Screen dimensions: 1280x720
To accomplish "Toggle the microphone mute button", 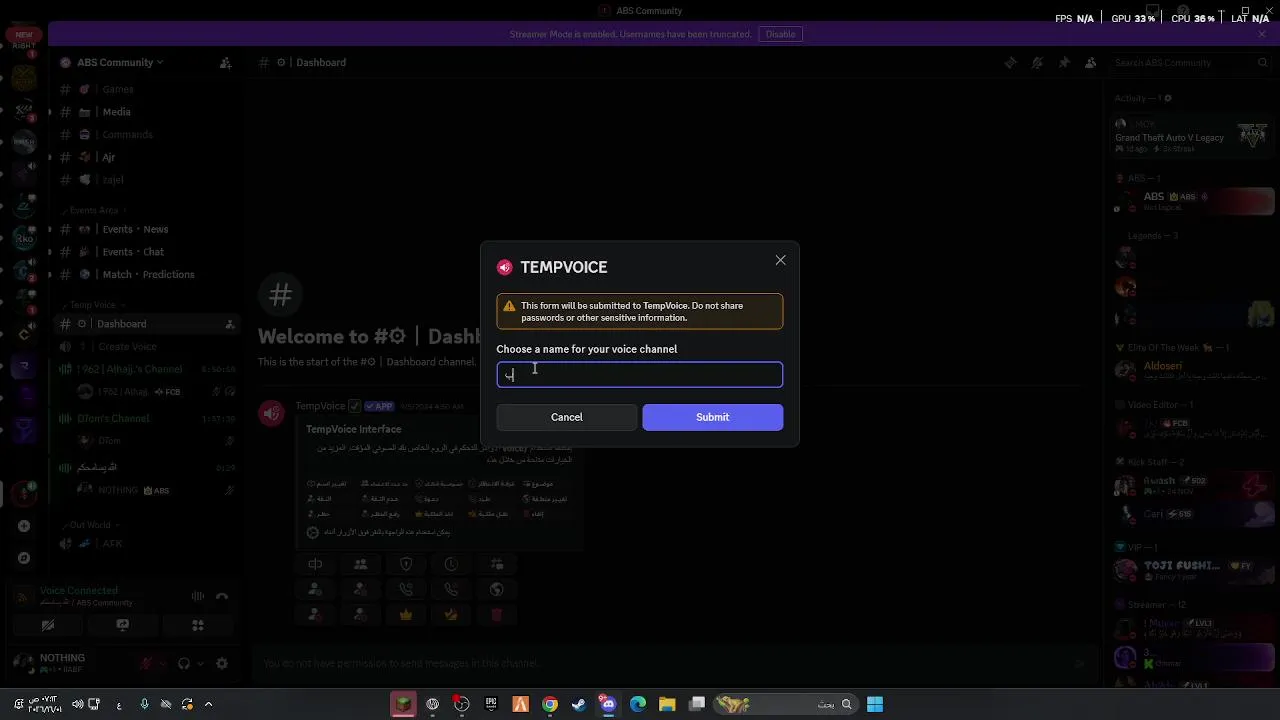I will tap(147, 663).
